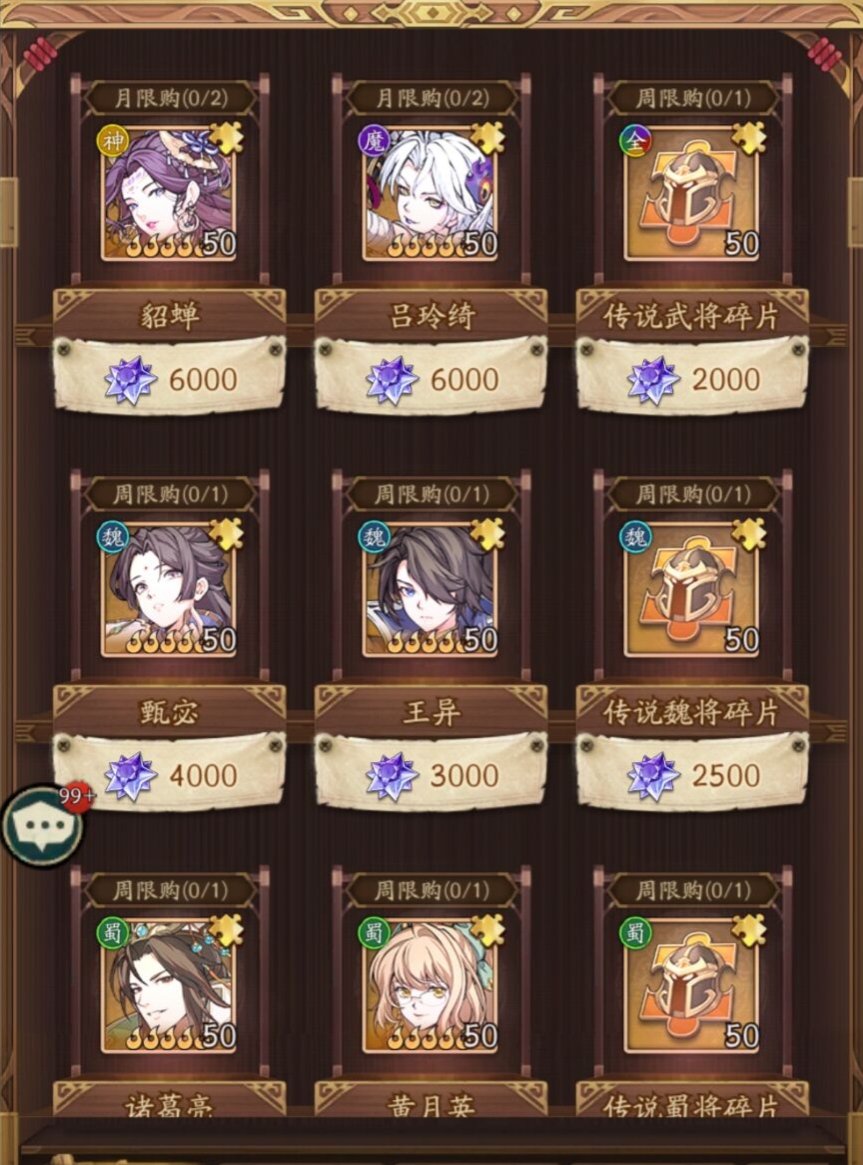Select the 黄月英 hero portrait
The width and height of the screenshot is (863, 1165).
click(x=430, y=986)
